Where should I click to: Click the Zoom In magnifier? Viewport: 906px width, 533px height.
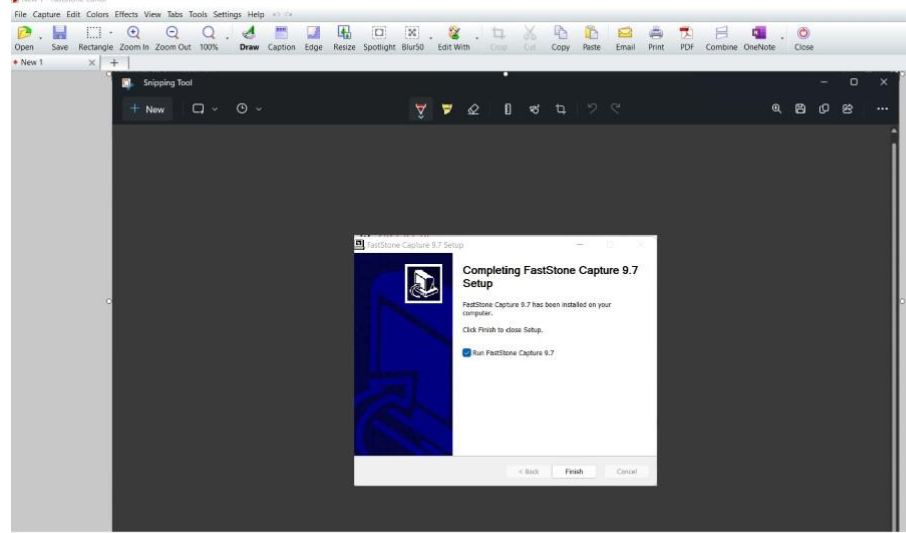(x=133, y=34)
